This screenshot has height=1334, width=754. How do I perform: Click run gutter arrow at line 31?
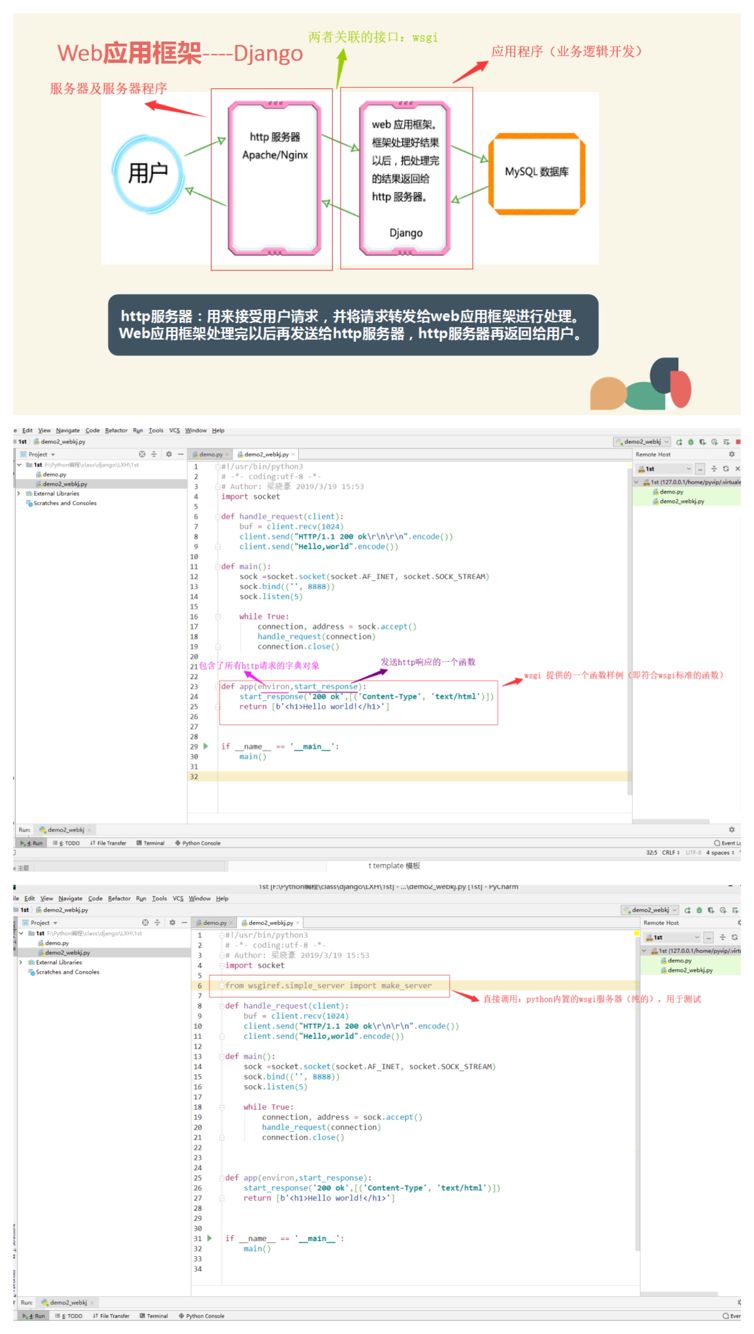point(209,1238)
